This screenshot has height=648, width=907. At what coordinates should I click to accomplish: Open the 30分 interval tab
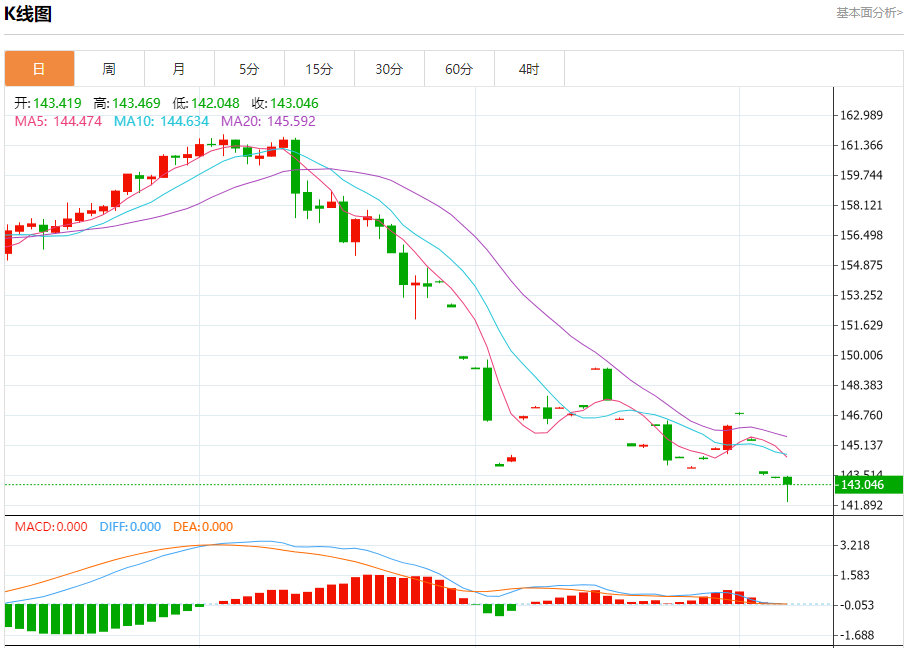click(389, 69)
